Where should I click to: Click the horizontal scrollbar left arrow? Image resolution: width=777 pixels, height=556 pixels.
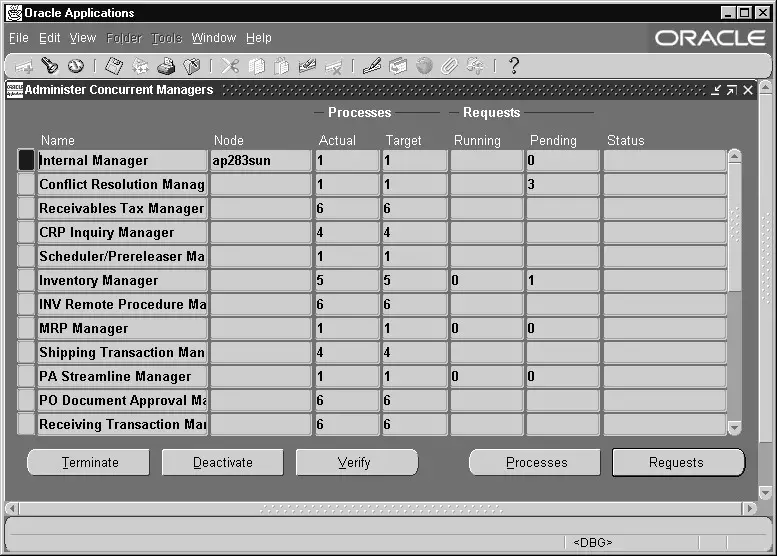(12, 508)
